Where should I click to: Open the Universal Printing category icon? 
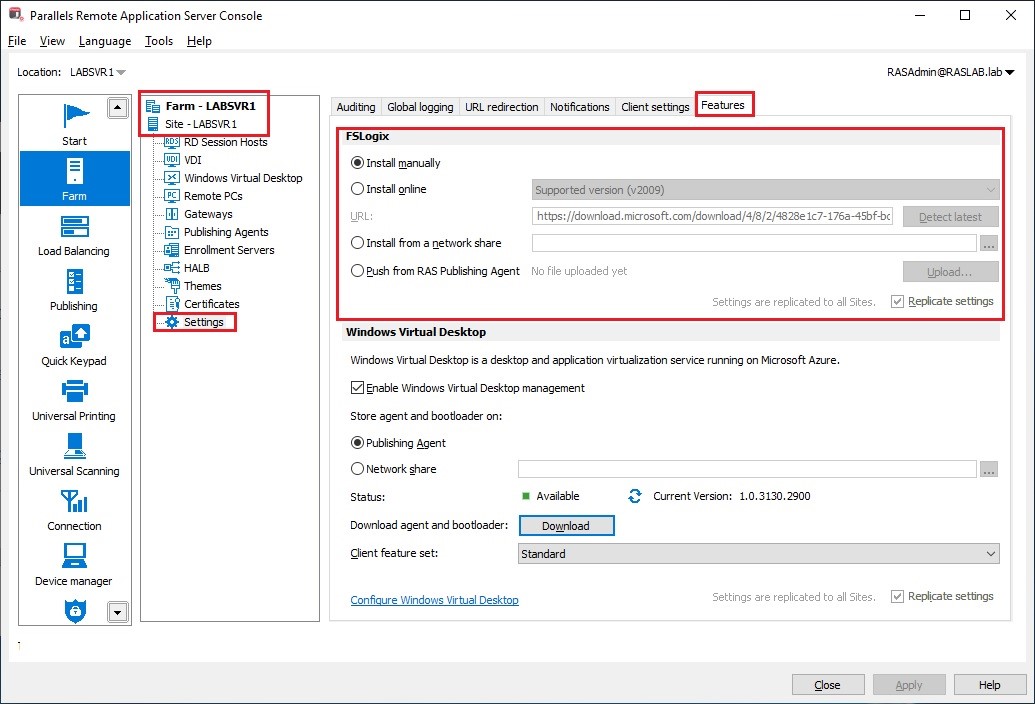pyautogui.click(x=75, y=391)
